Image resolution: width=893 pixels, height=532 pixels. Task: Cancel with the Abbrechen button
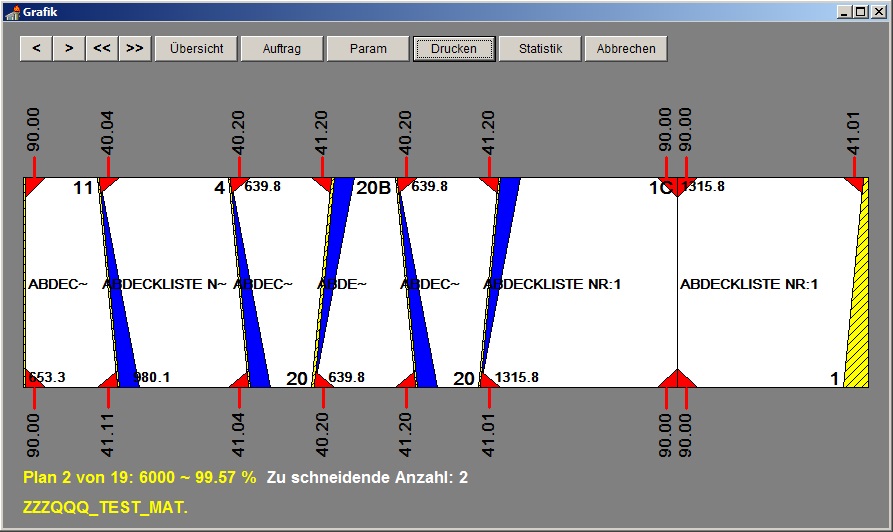(626, 49)
